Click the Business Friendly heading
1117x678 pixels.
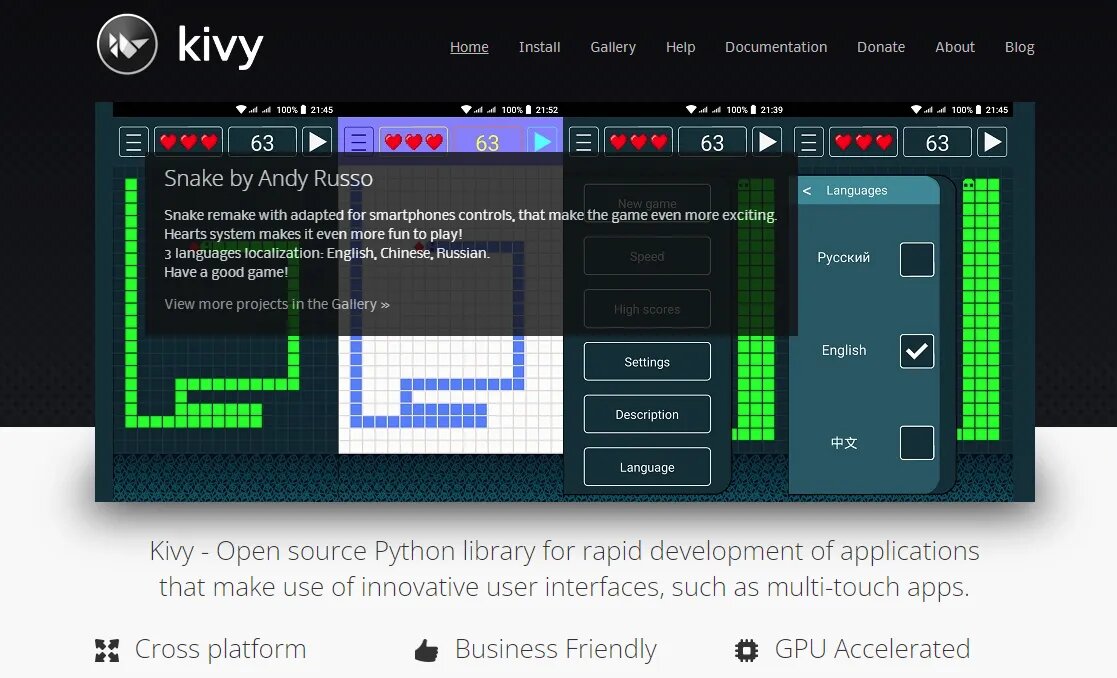(556, 650)
